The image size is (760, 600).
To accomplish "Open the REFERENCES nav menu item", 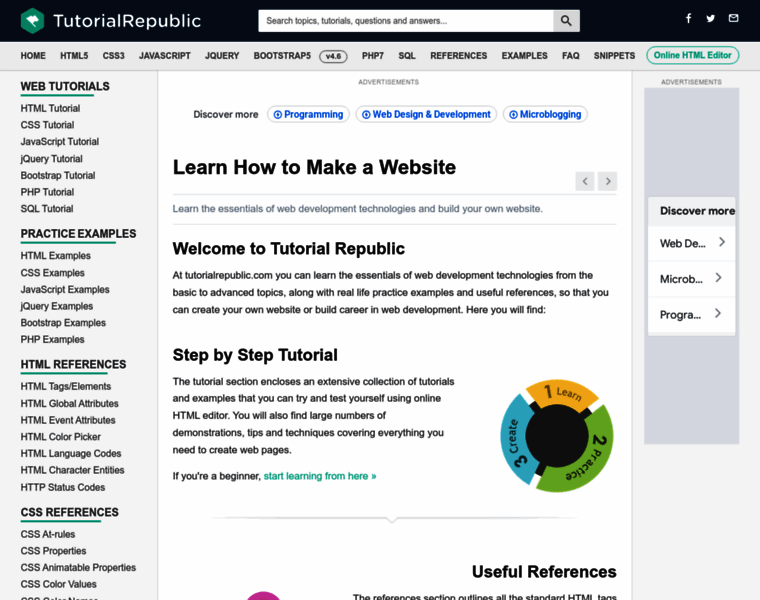I will 458,56.
